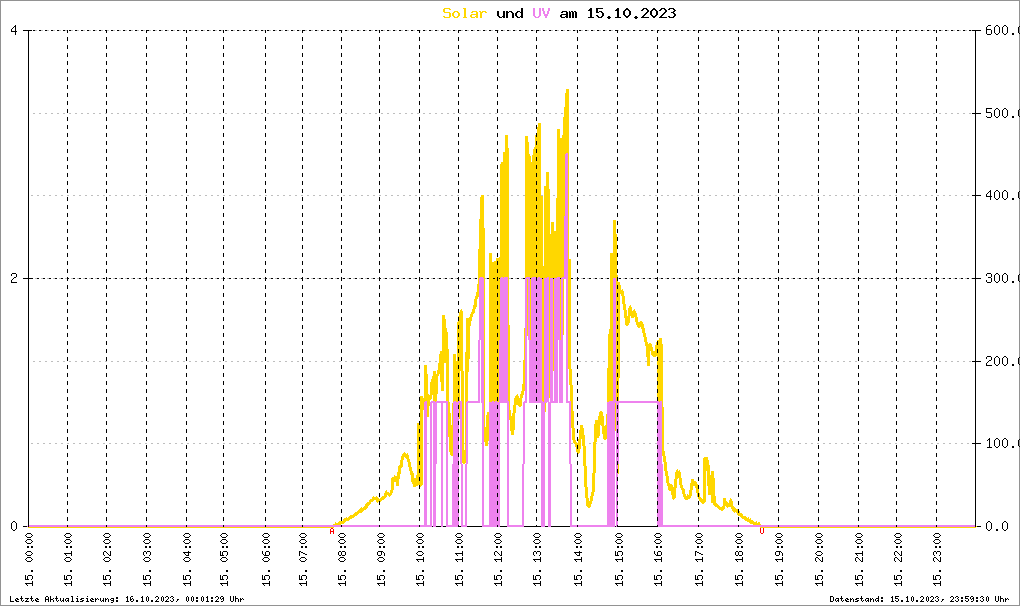The width and height of the screenshot is (1020, 606).
Task: Click the '15. 20:00' time axis label
Action: point(819,559)
